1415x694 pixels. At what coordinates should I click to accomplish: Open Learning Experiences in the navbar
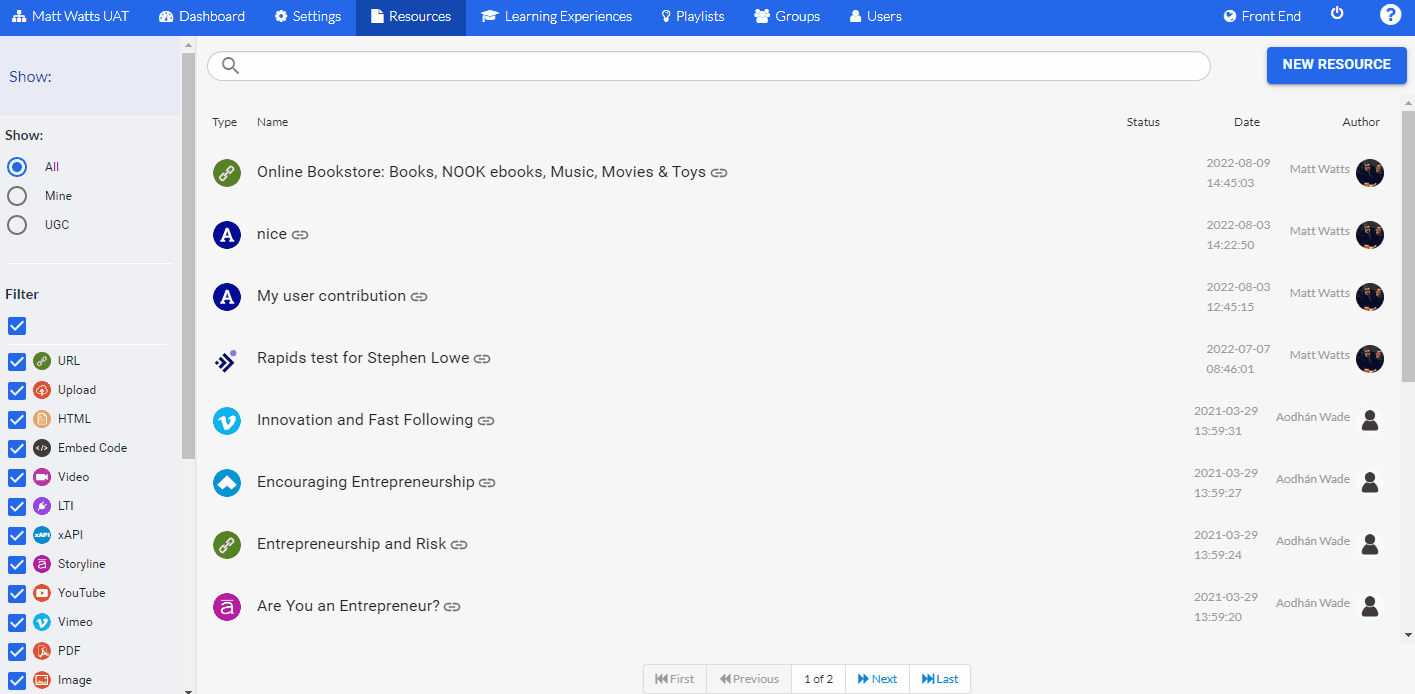pos(556,16)
